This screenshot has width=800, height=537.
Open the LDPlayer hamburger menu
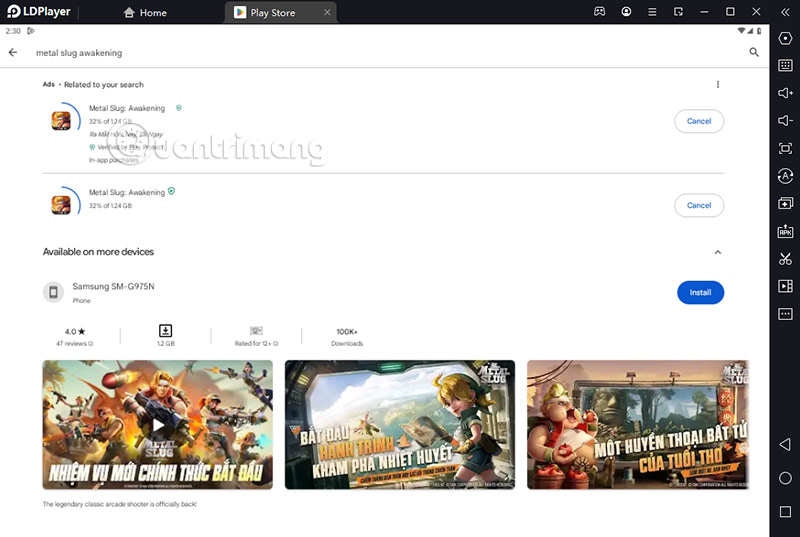coord(652,12)
